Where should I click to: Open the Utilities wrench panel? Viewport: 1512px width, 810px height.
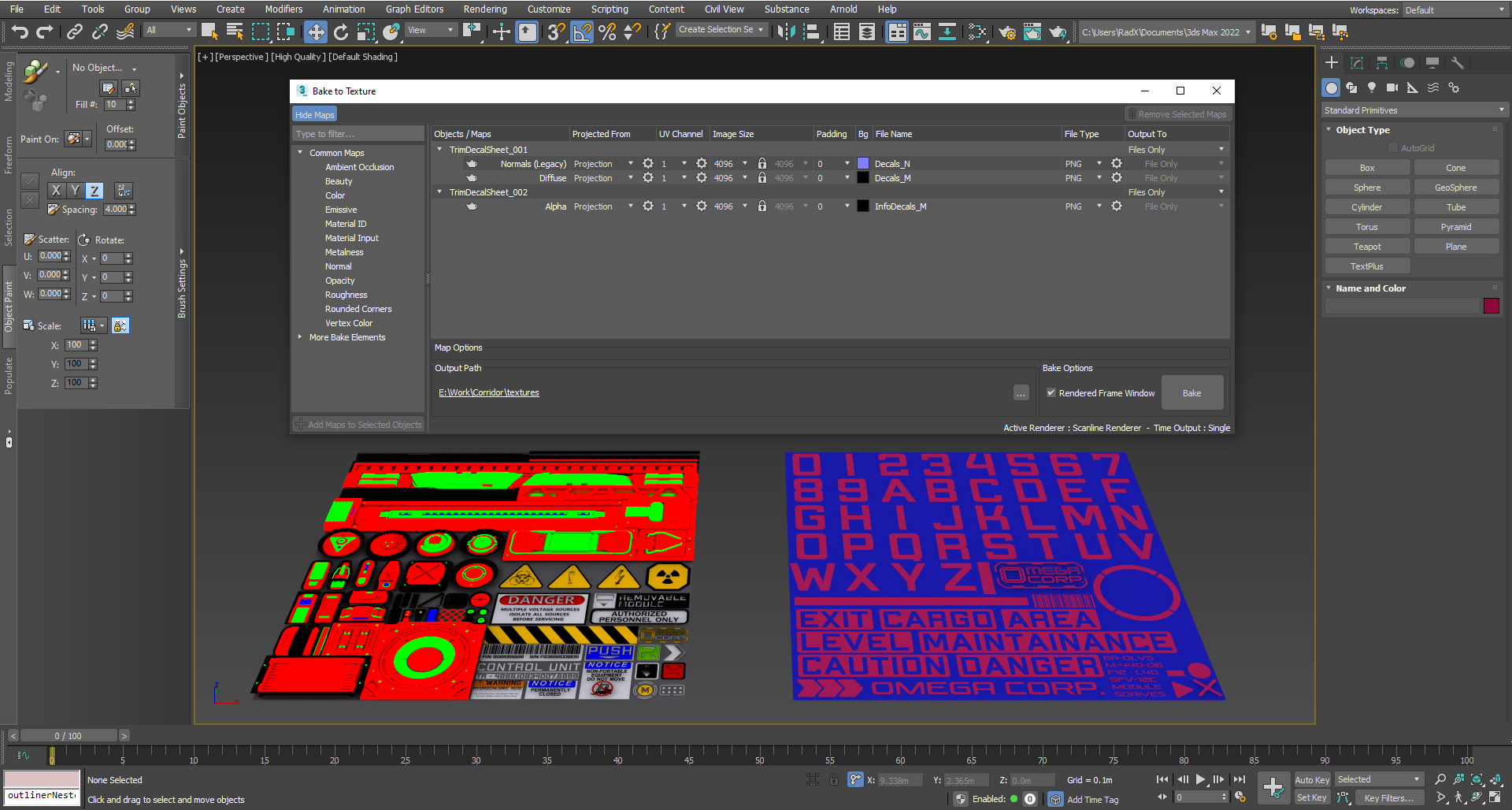[x=1458, y=63]
